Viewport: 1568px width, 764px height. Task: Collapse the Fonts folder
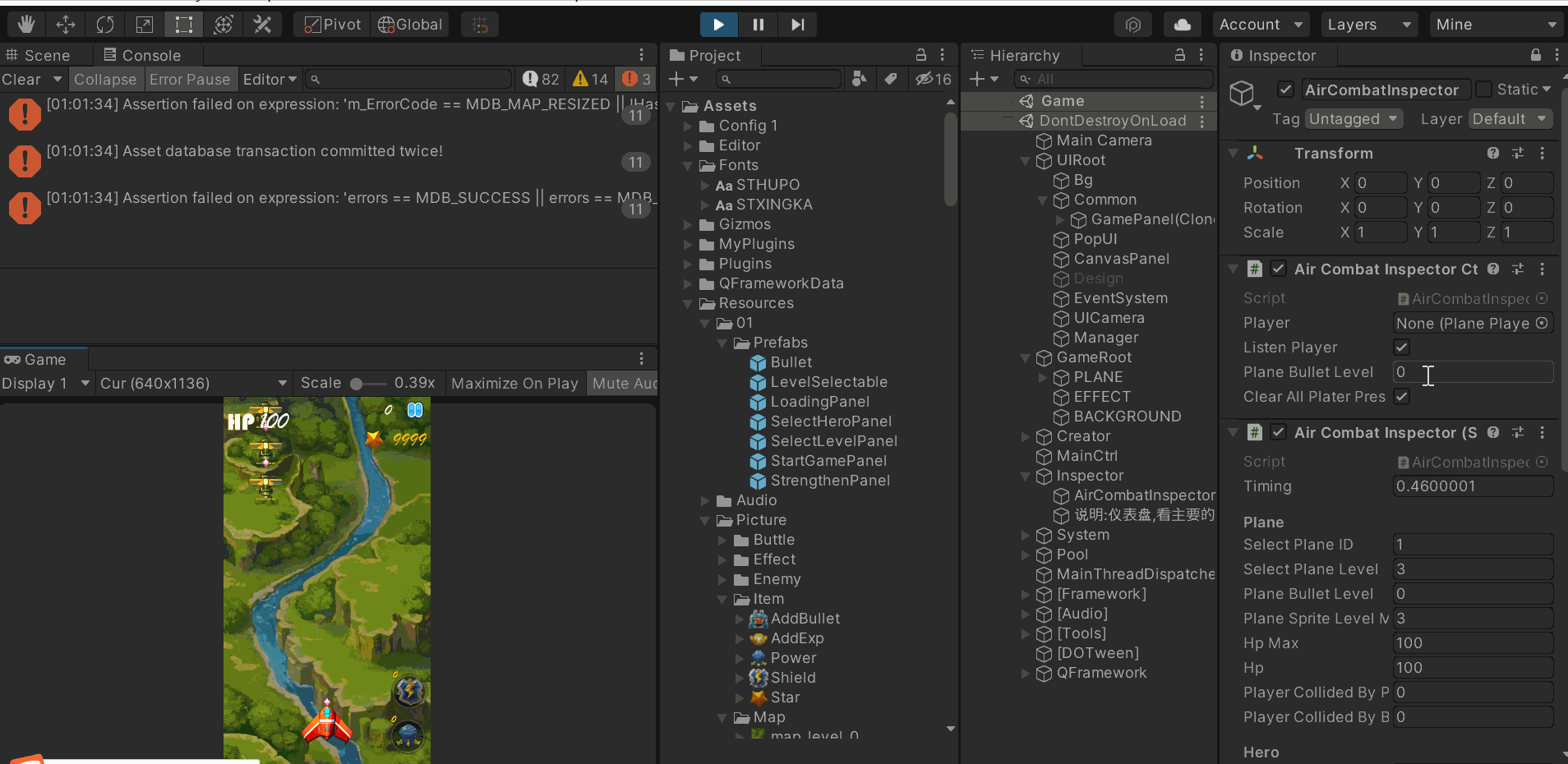(688, 165)
